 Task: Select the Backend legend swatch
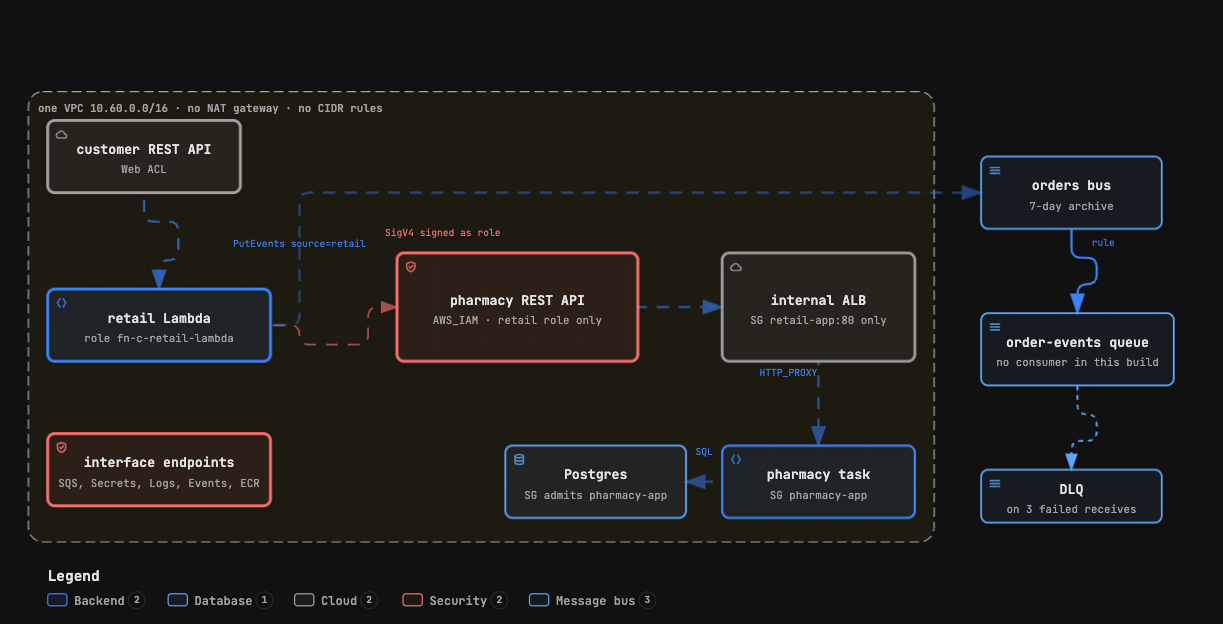pos(57,600)
